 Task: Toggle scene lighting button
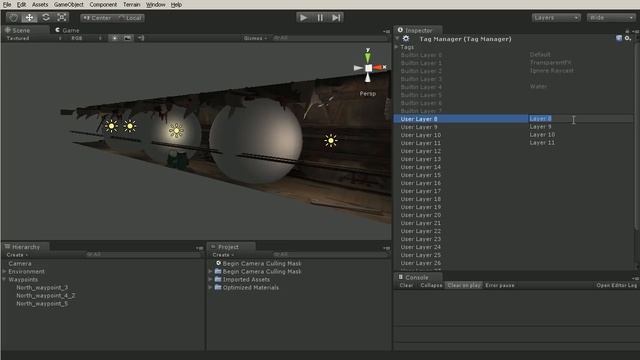point(115,38)
